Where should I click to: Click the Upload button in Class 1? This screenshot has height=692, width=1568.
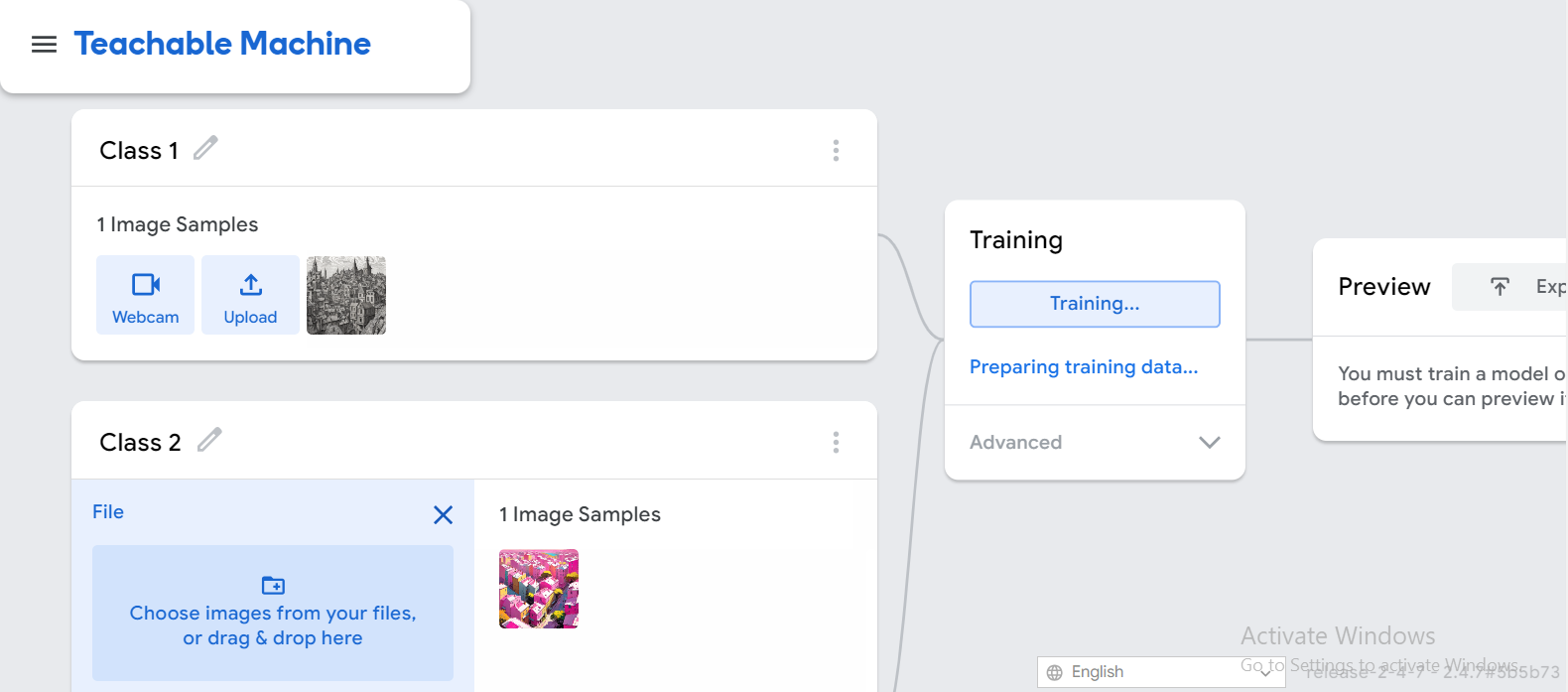click(x=250, y=295)
